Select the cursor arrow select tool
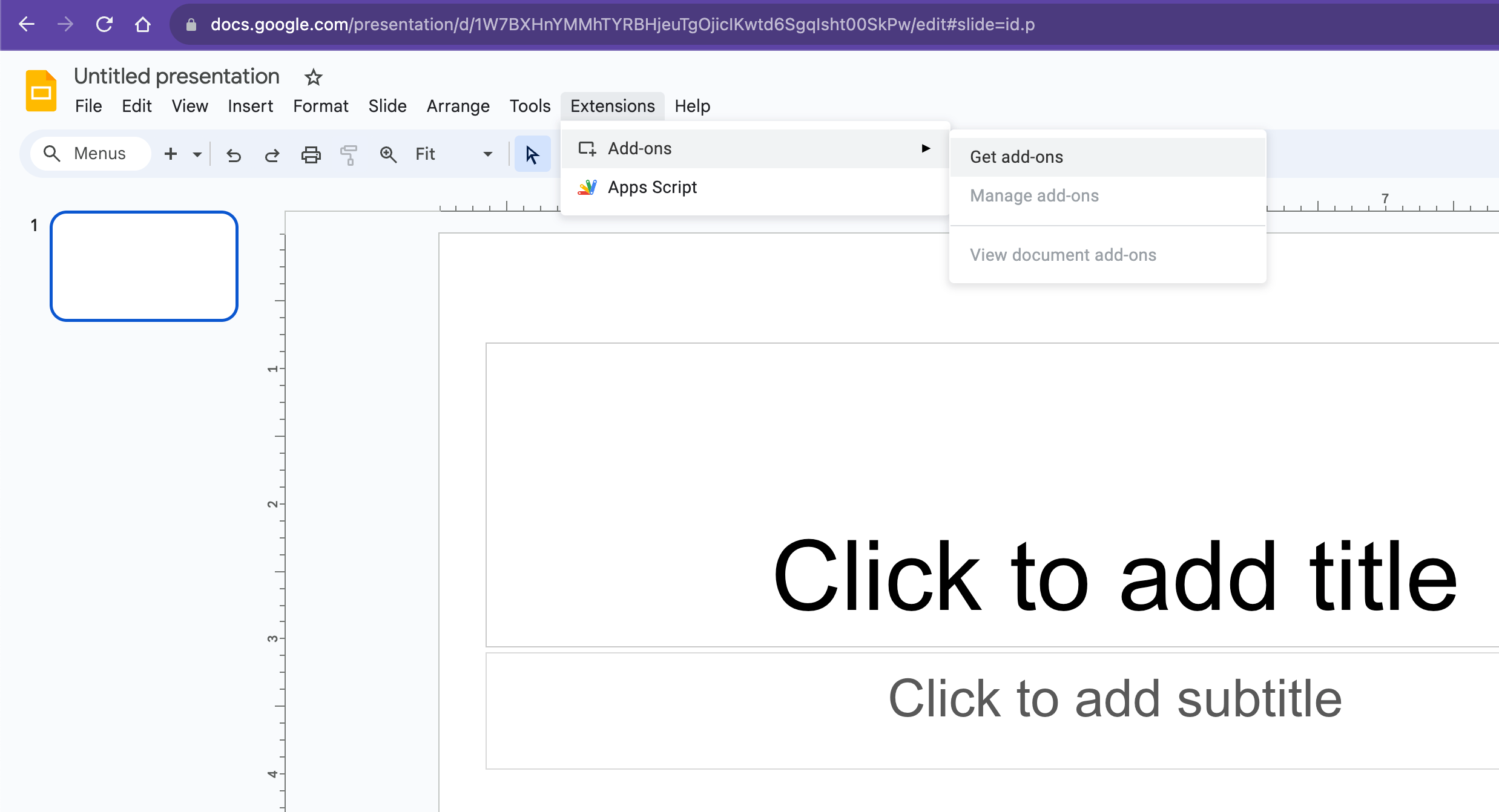The height and width of the screenshot is (812, 1499). (x=532, y=155)
